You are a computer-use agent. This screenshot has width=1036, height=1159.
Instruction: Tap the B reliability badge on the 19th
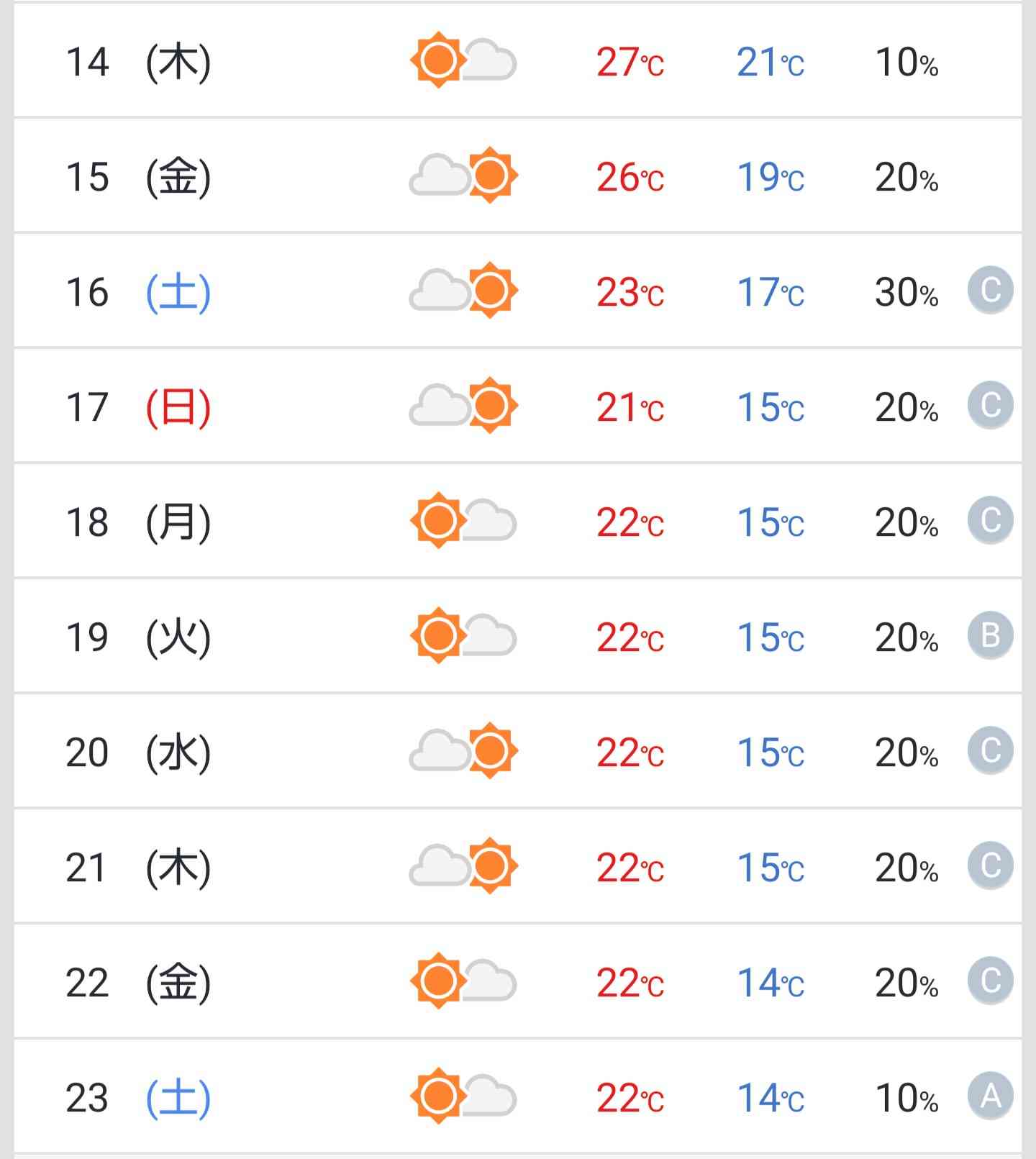(991, 635)
